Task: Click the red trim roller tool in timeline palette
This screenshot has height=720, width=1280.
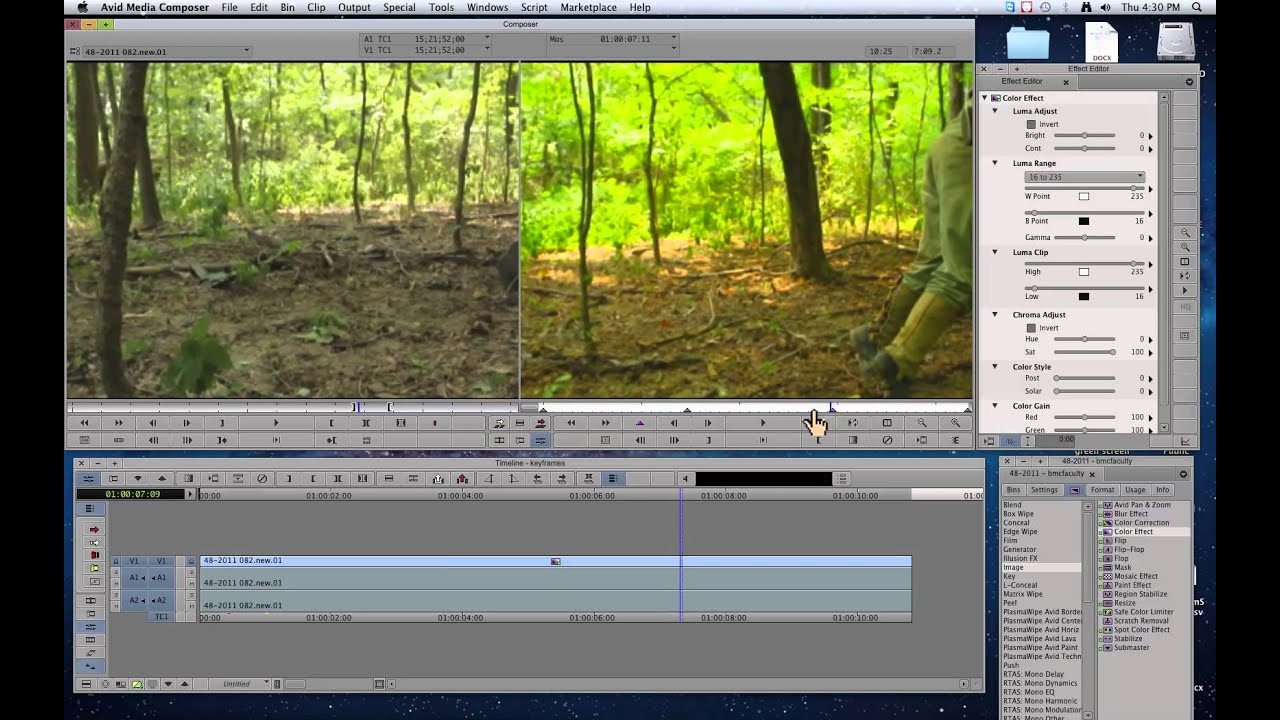Action: click(95, 555)
